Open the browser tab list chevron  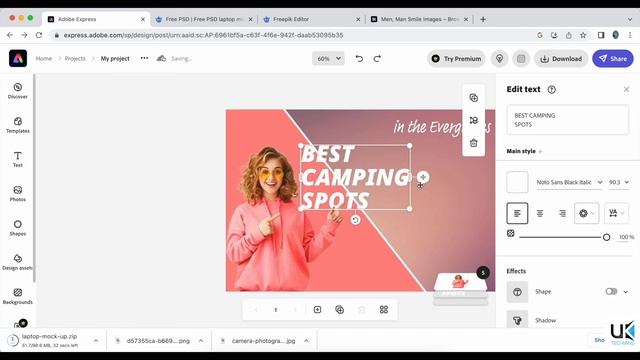click(x=630, y=19)
